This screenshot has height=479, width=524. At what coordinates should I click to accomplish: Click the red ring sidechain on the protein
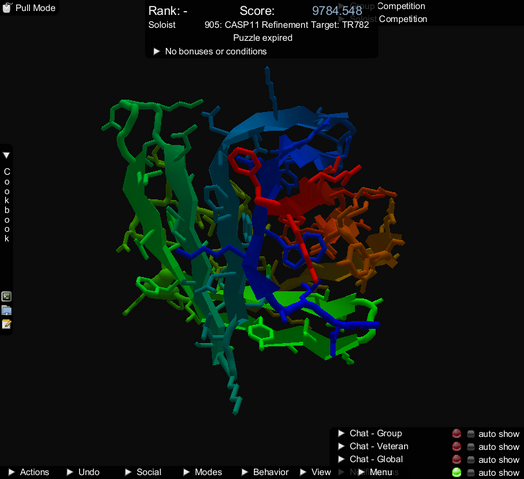[x=244, y=161]
